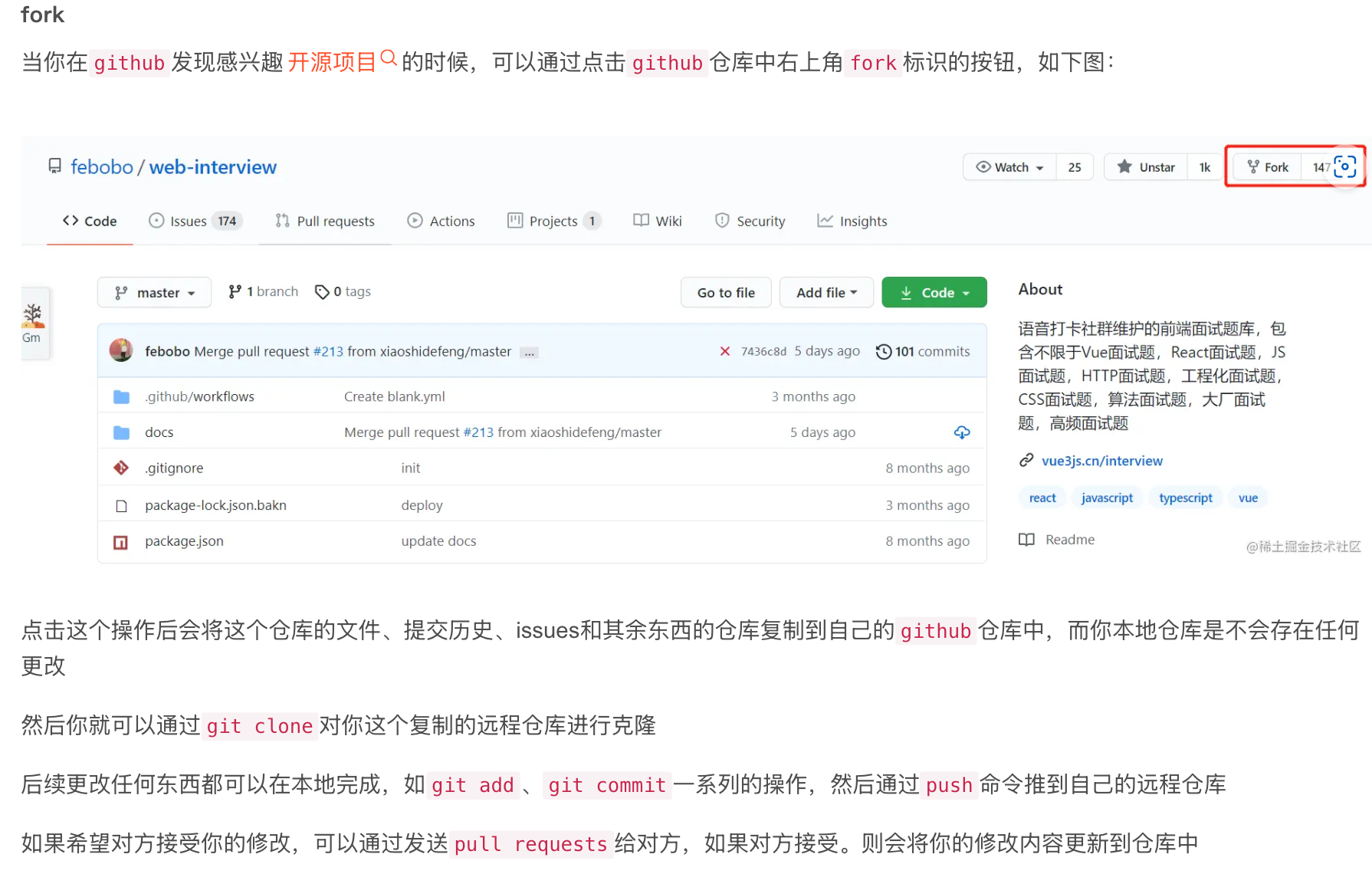This screenshot has height=874, width=1372.
Task: Open the docs folder name link
Action: (159, 432)
